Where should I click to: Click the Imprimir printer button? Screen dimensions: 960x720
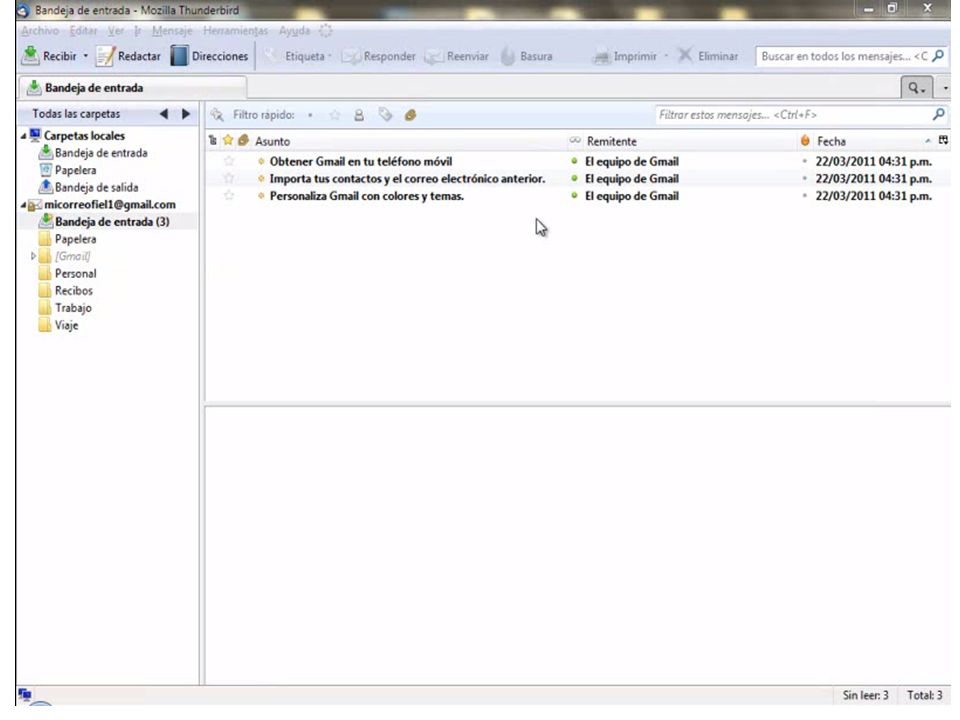[x=626, y=56]
